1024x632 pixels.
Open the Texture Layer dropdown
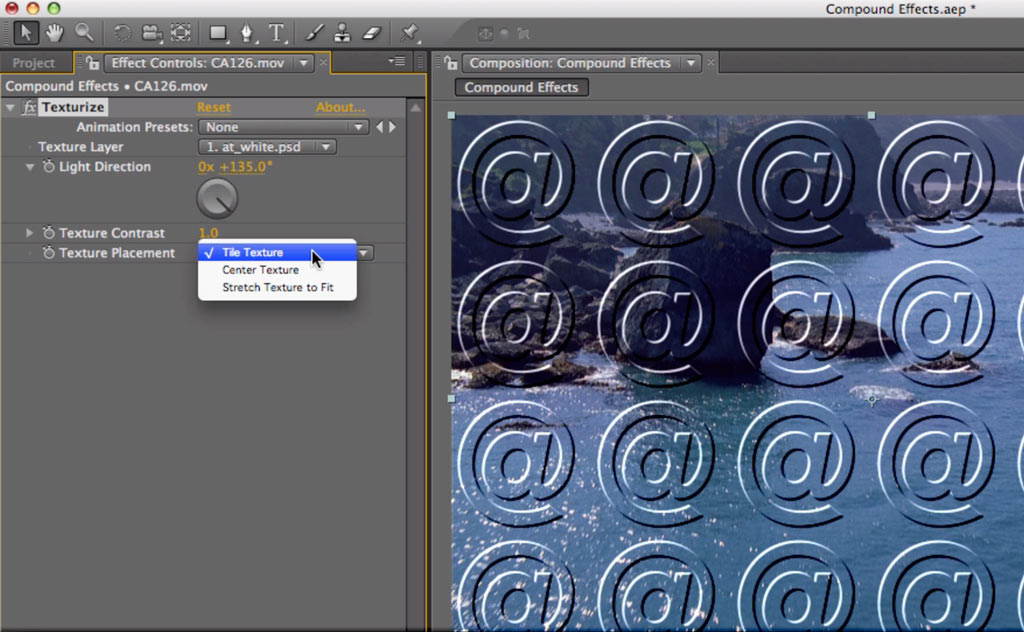pos(267,147)
